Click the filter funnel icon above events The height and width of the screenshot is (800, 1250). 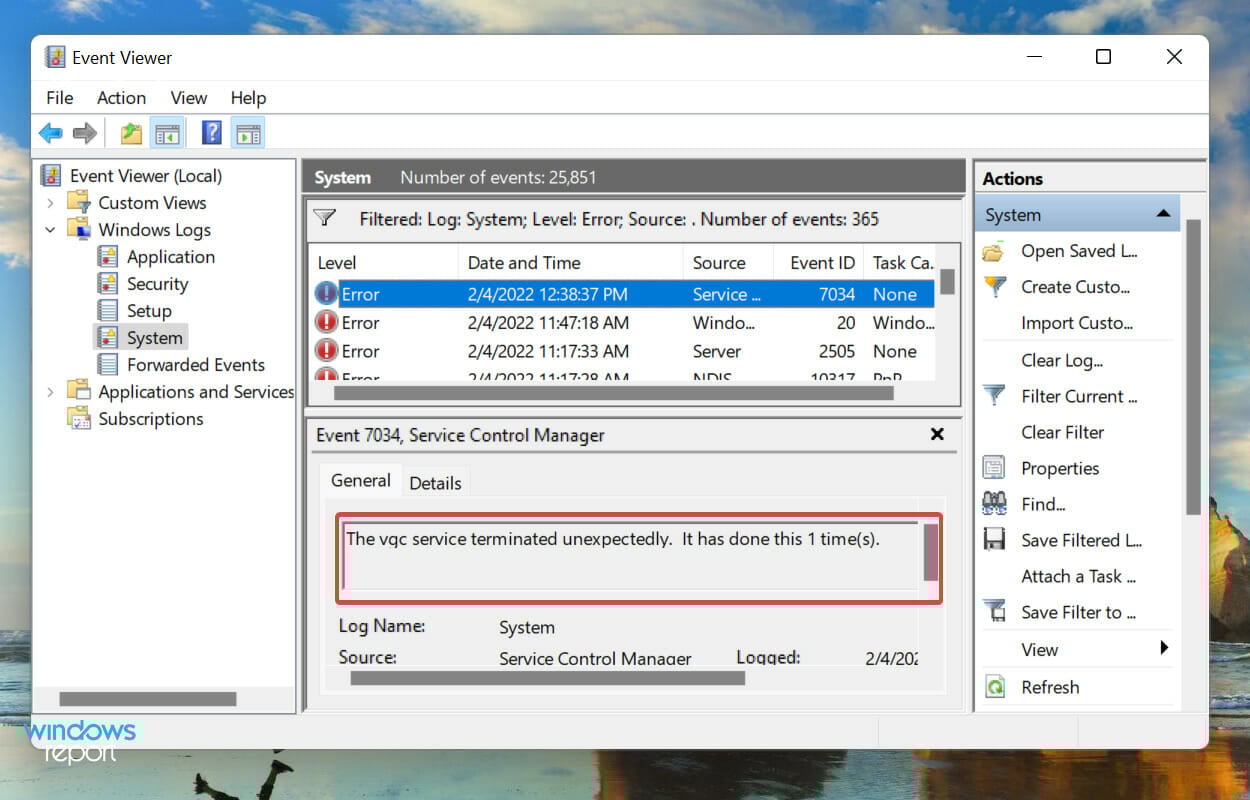pyautogui.click(x=324, y=218)
